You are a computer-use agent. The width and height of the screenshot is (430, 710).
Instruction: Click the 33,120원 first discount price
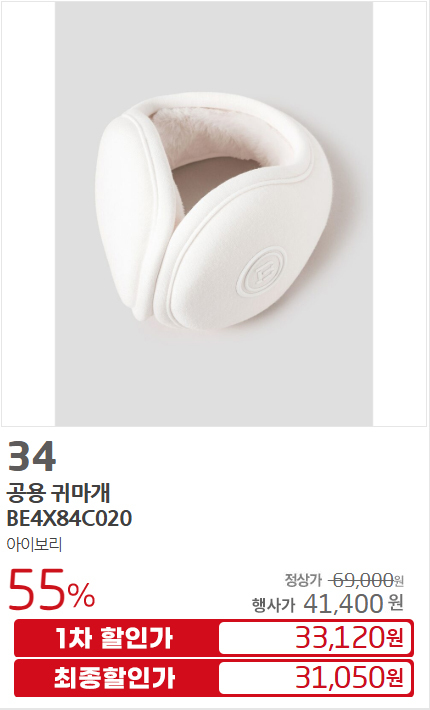[349, 638]
